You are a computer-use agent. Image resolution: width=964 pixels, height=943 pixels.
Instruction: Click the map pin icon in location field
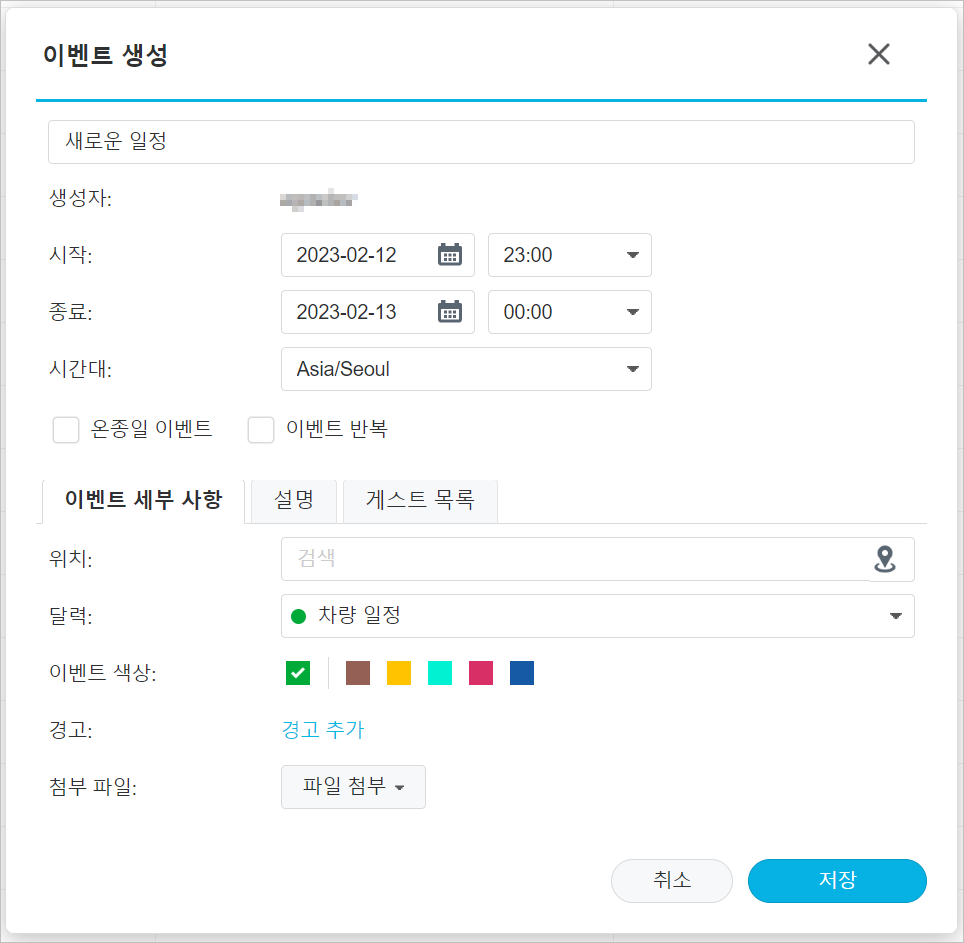(x=886, y=559)
